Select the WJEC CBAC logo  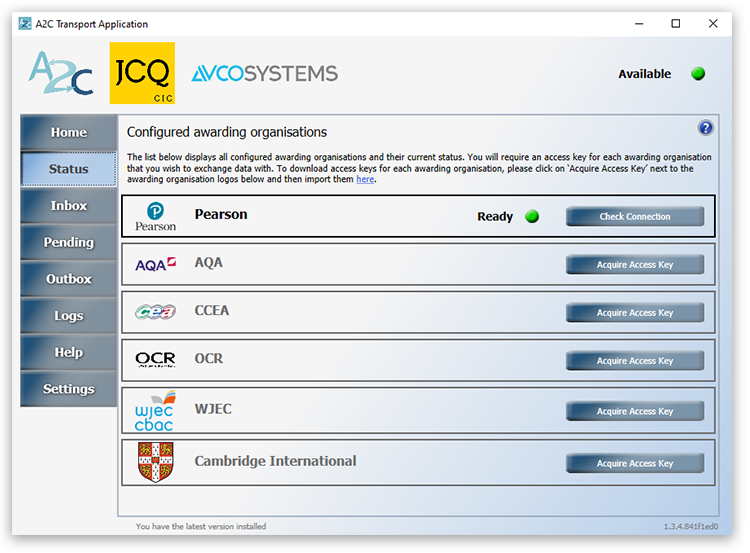point(155,411)
